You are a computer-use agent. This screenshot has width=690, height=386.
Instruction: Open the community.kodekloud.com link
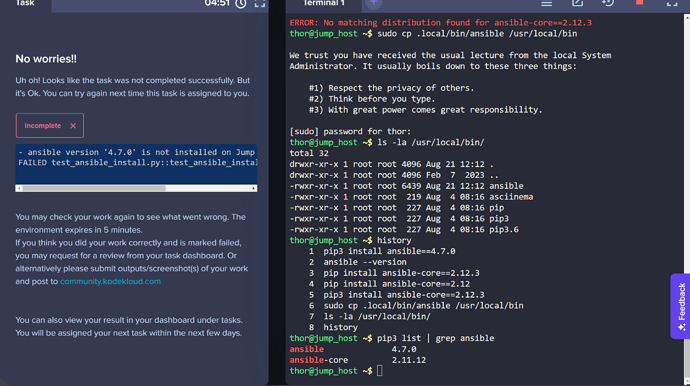tap(110, 281)
